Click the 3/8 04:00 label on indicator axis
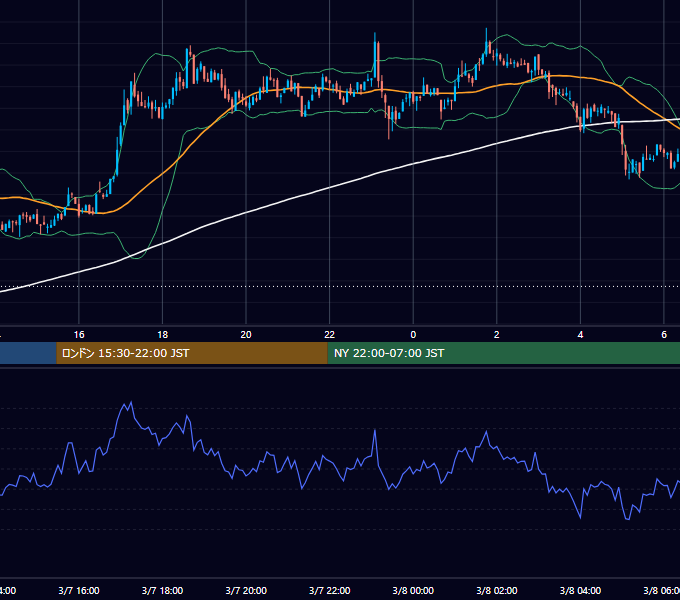The image size is (680, 600). tap(580, 590)
